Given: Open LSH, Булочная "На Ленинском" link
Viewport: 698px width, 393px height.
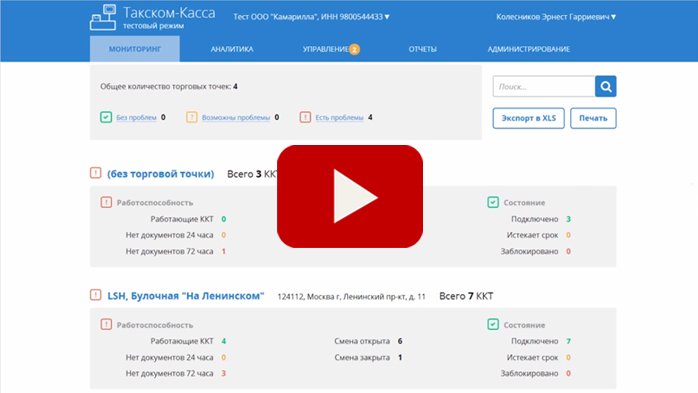Looking at the screenshot, I should coord(186,296).
